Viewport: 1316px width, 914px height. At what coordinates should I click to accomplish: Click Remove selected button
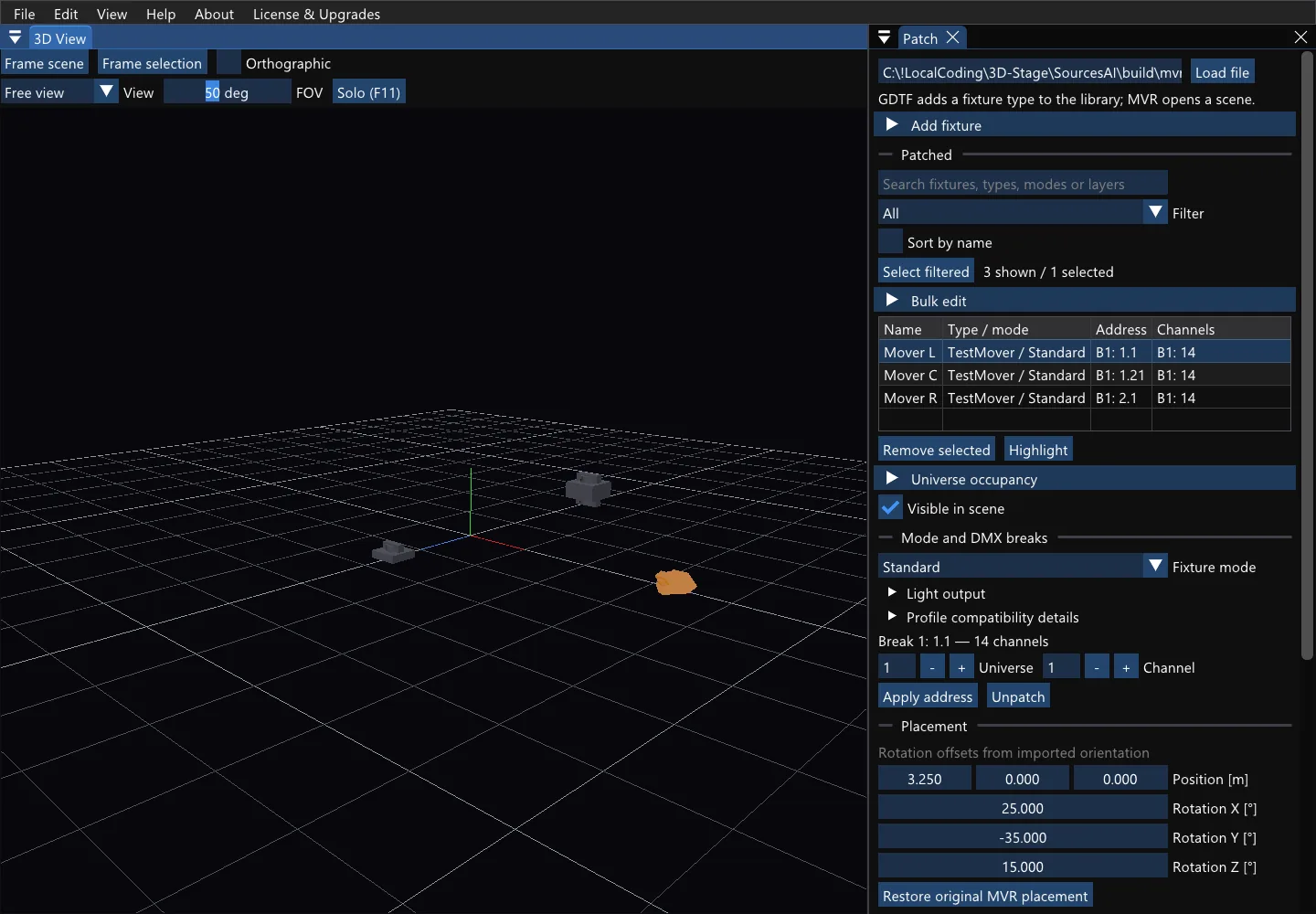pyautogui.click(x=936, y=450)
